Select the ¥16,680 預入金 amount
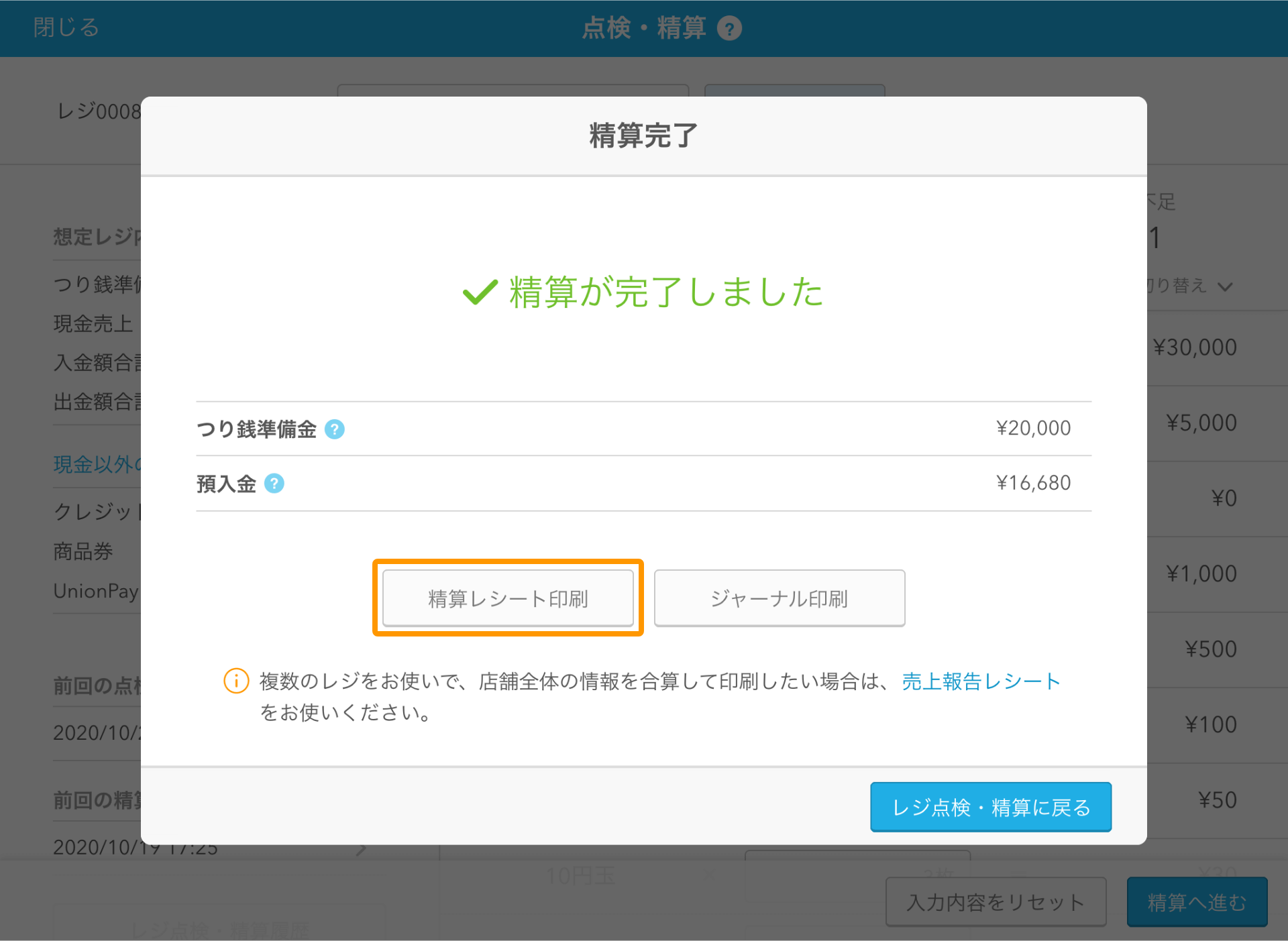Viewport: 1288px width, 941px height. tap(1033, 483)
